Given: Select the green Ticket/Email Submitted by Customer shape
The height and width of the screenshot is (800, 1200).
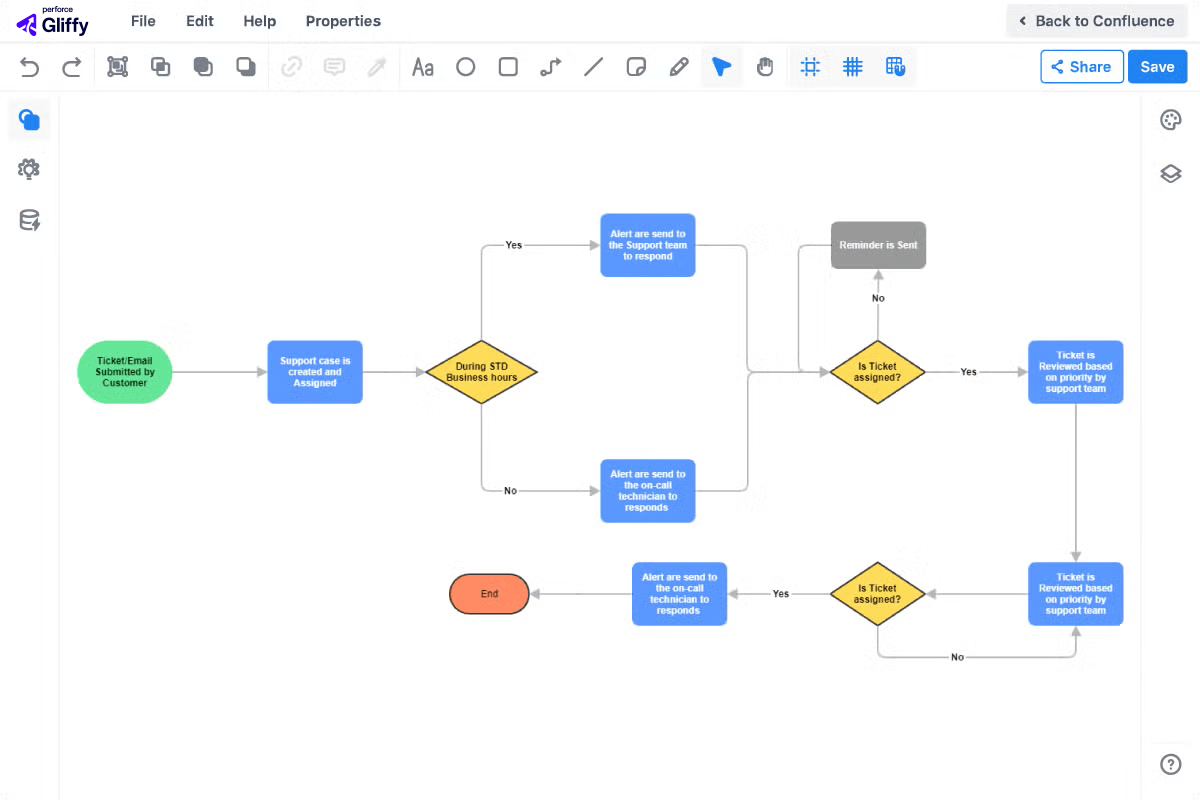Looking at the screenshot, I should click(x=125, y=372).
